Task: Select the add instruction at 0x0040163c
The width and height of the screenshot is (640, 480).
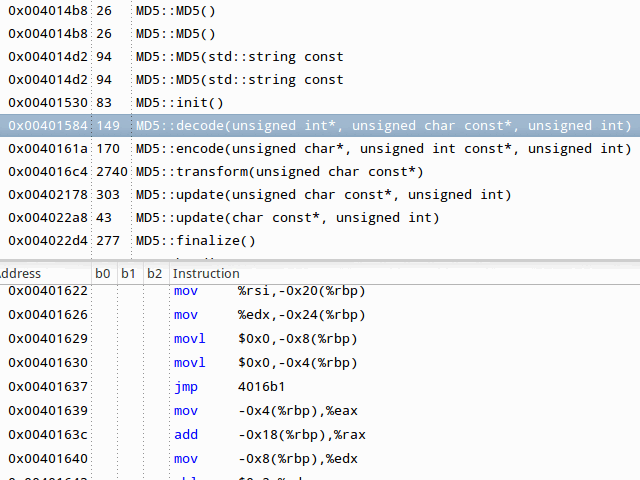Action: coord(320,435)
